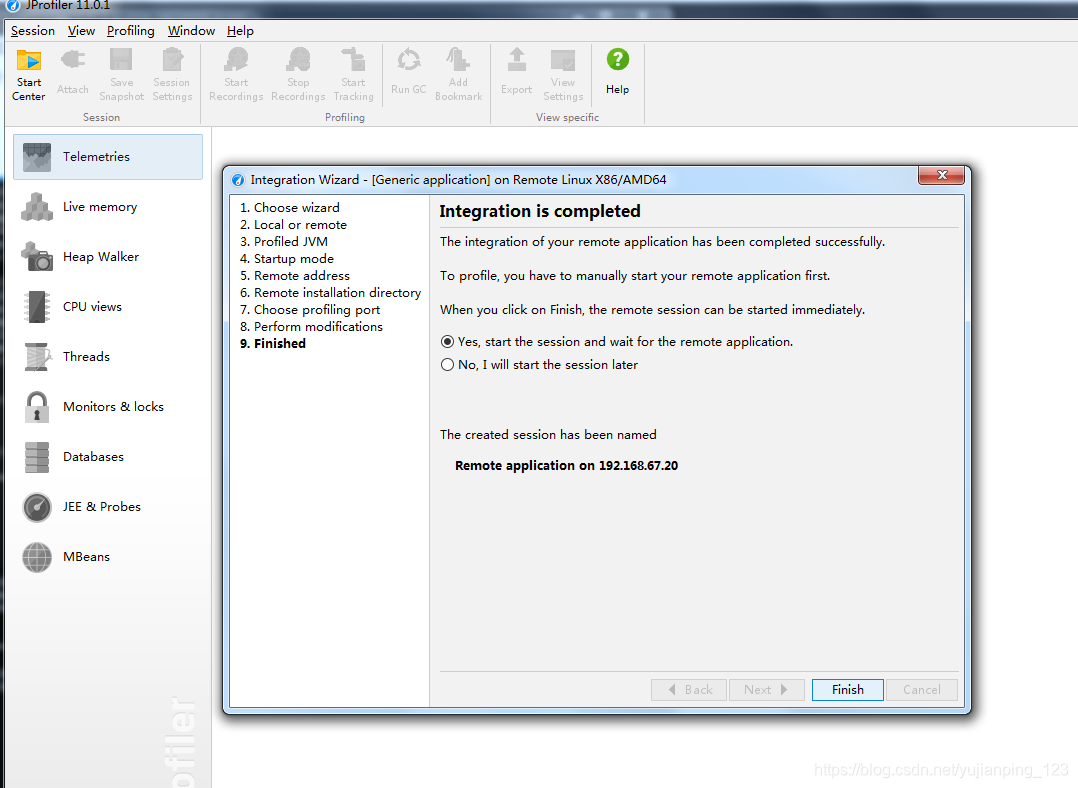1078x788 pixels.
Task: Open the Help menu
Action: point(240,31)
